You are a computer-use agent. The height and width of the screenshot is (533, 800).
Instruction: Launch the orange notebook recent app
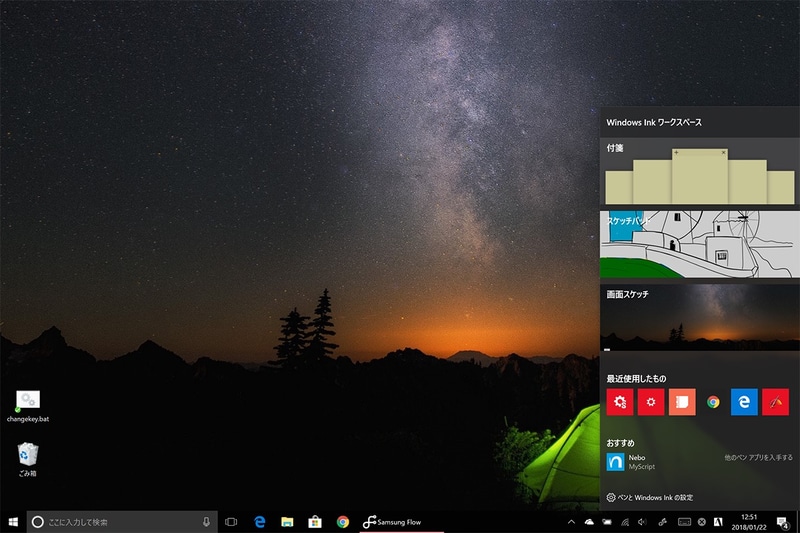(682, 402)
